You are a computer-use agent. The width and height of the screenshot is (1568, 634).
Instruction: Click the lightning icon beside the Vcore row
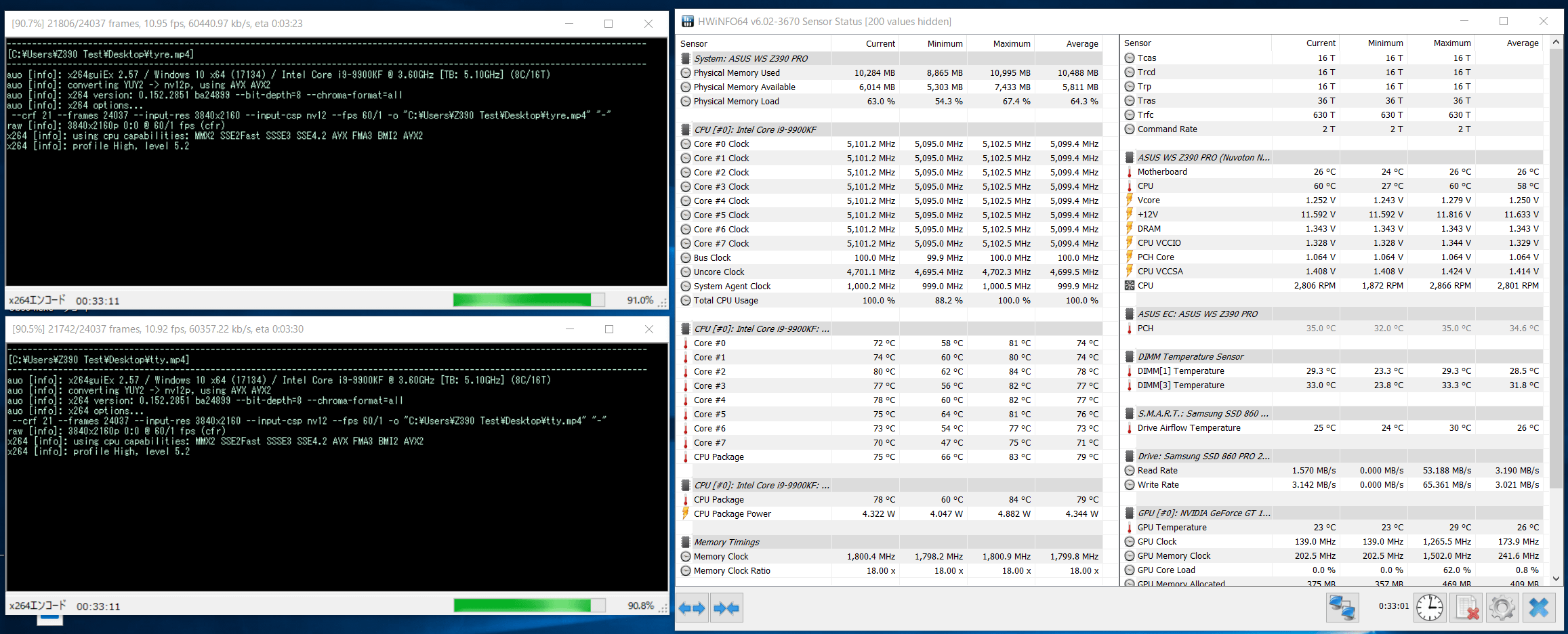(x=1130, y=200)
